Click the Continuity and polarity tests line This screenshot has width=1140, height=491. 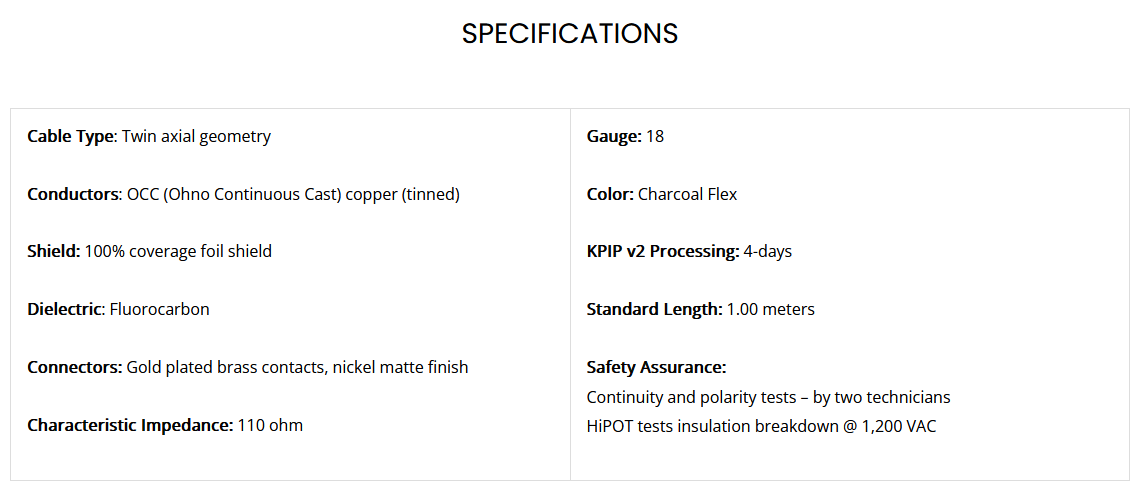point(768,398)
